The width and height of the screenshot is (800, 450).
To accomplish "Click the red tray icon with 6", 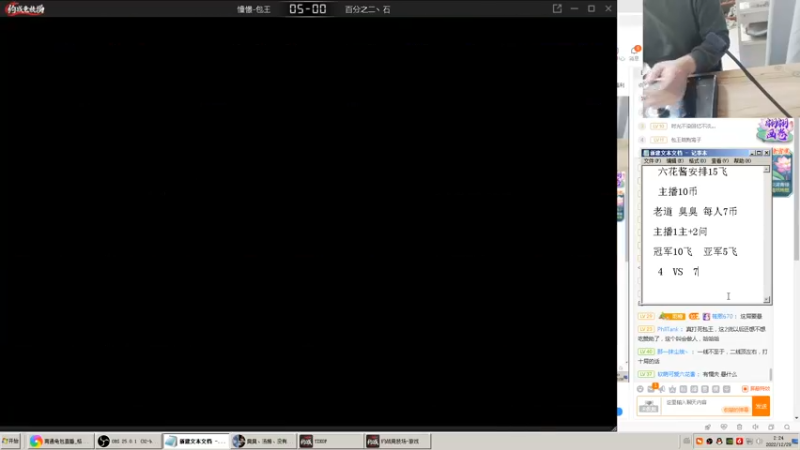I will point(739,441).
